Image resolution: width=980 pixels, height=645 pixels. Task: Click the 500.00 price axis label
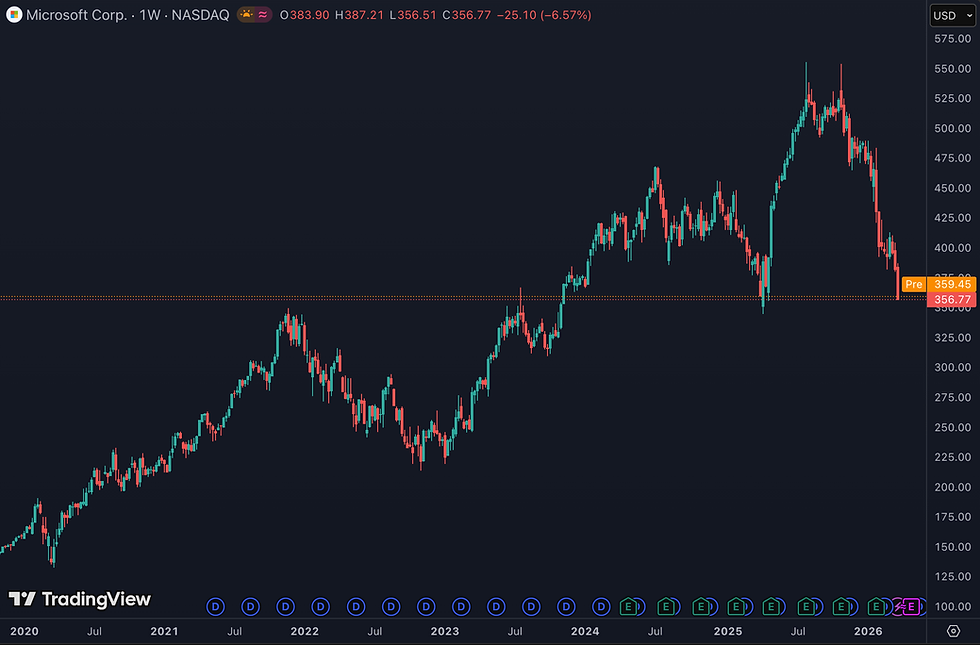click(x=952, y=128)
